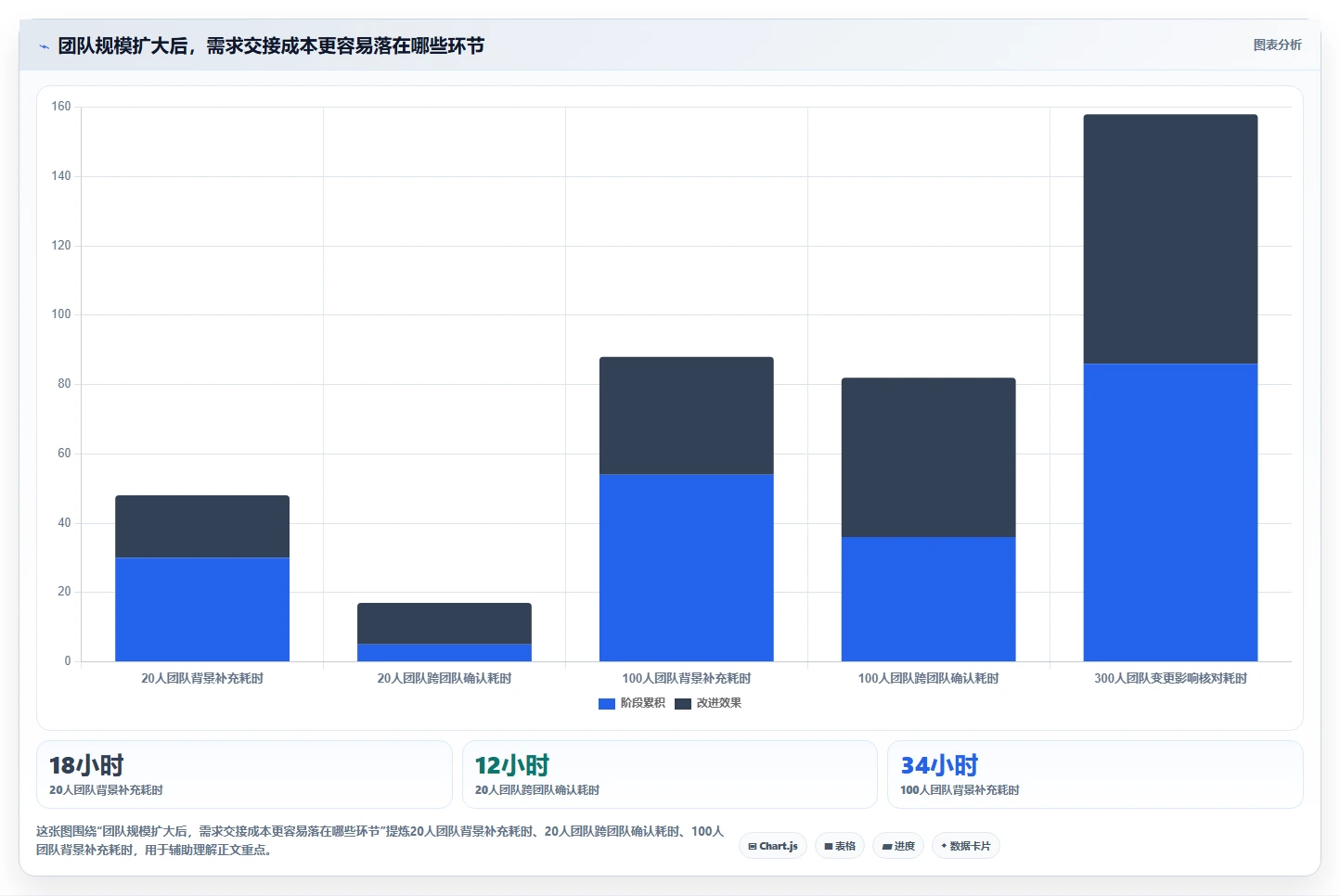The image size is (1340, 896).
Task: Click the 20人团队跨团队确认耗时 x-axis label
Action: click(x=445, y=679)
